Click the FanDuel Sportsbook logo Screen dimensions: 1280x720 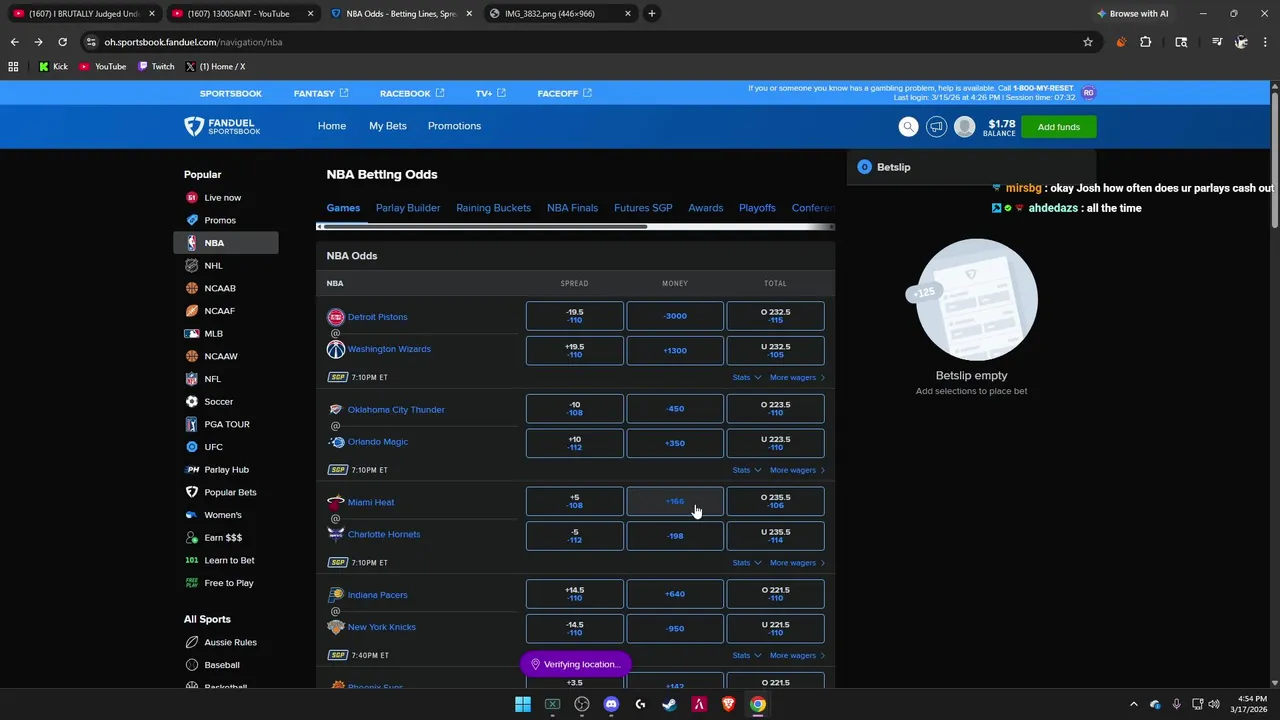[x=222, y=126]
